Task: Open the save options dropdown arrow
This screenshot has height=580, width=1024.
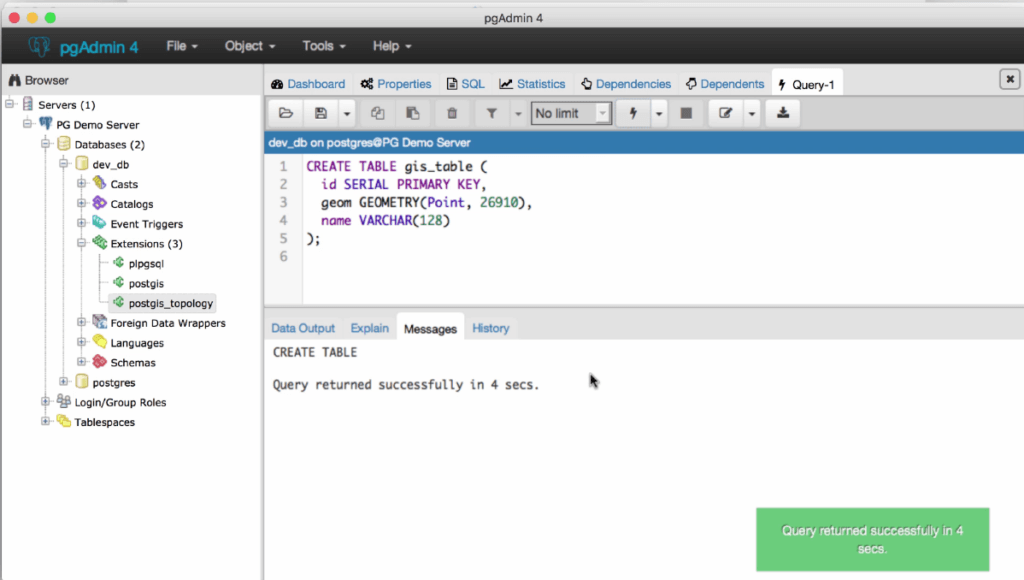Action: click(x=348, y=113)
